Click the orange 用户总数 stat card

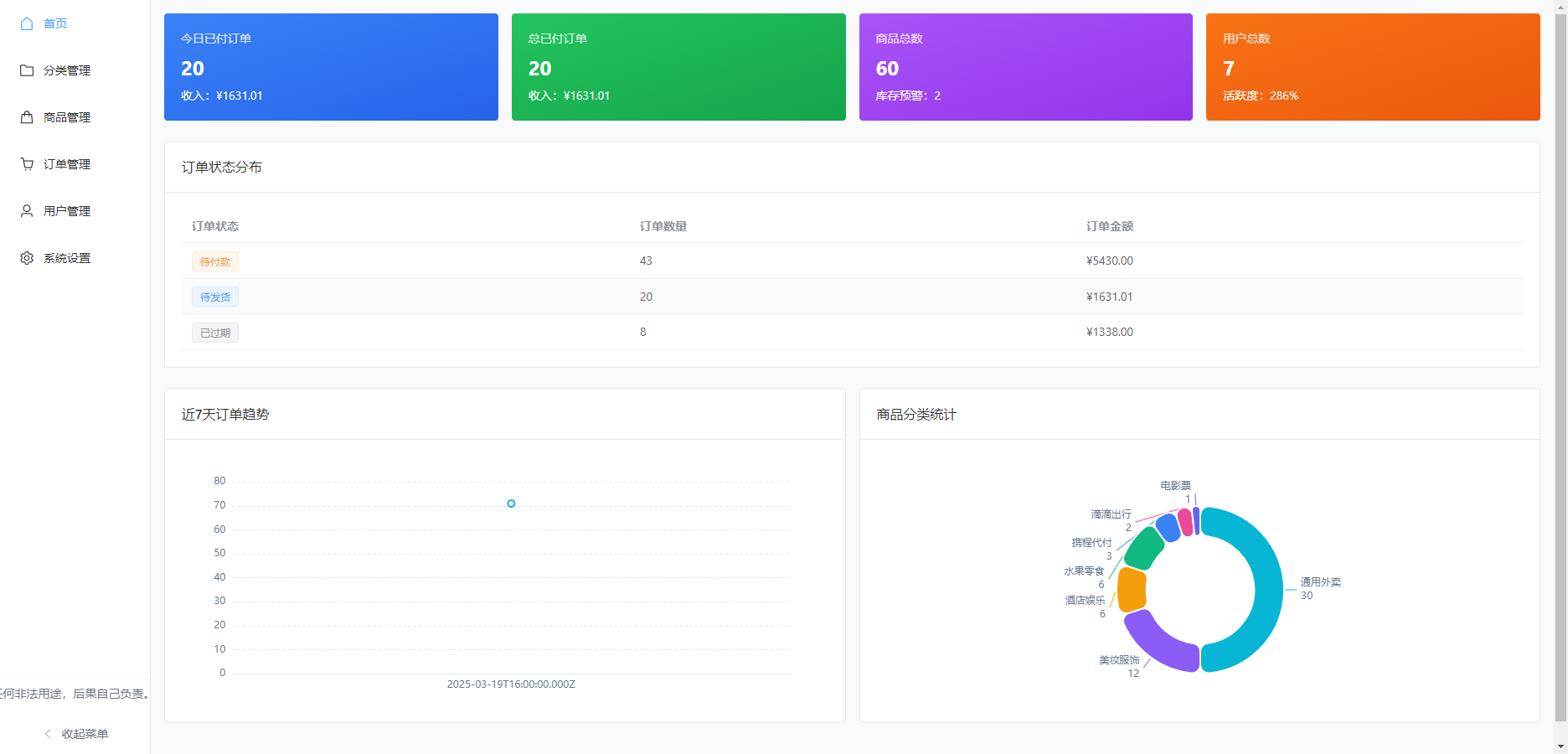pyautogui.click(x=1372, y=66)
